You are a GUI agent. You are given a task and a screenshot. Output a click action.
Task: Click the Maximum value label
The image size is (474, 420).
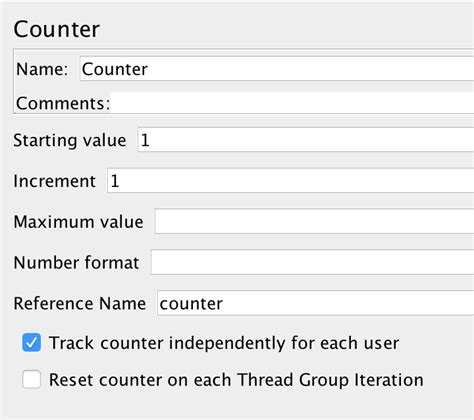[78, 222]
